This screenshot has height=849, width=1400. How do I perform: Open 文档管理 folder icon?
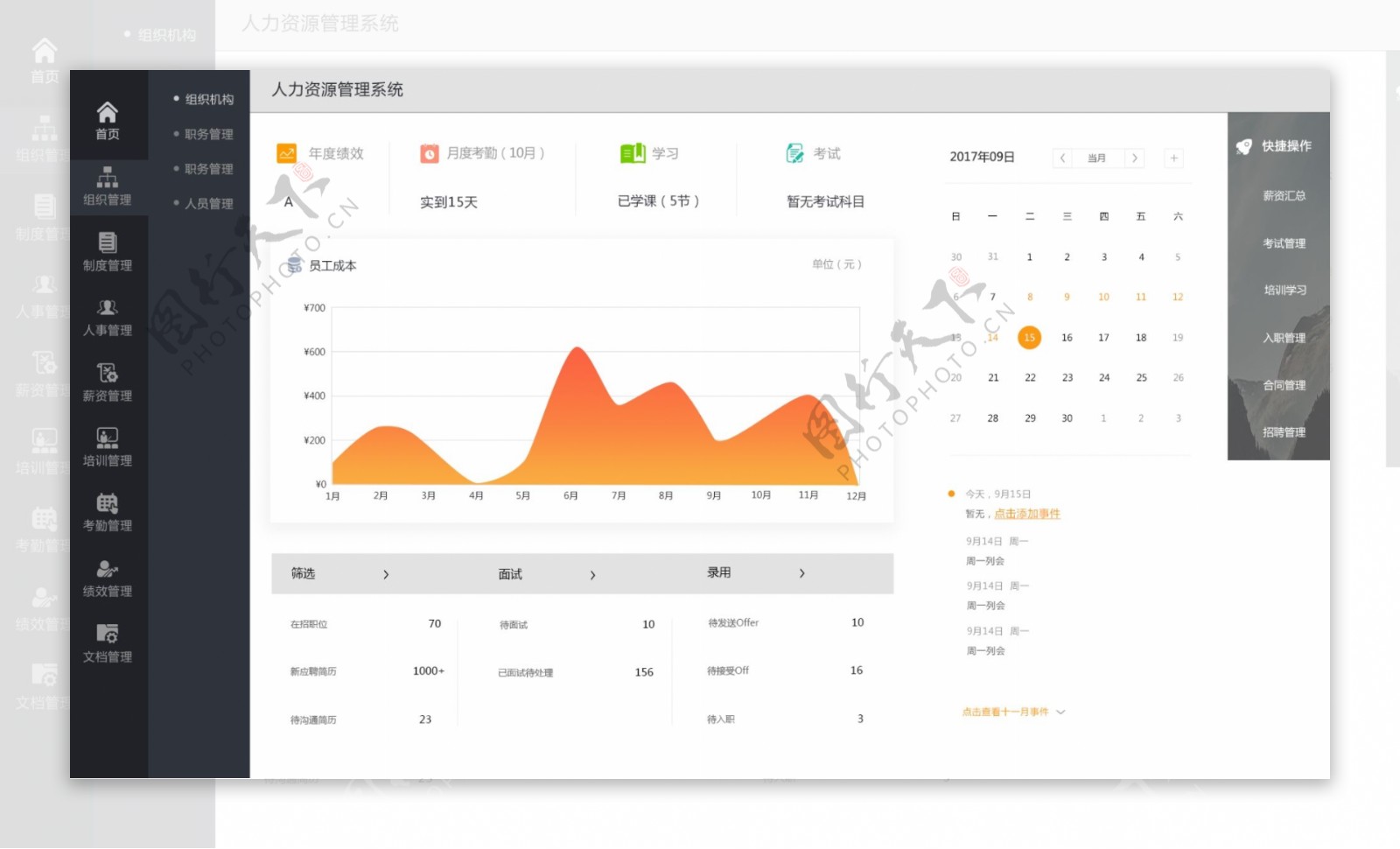(107, 634)
